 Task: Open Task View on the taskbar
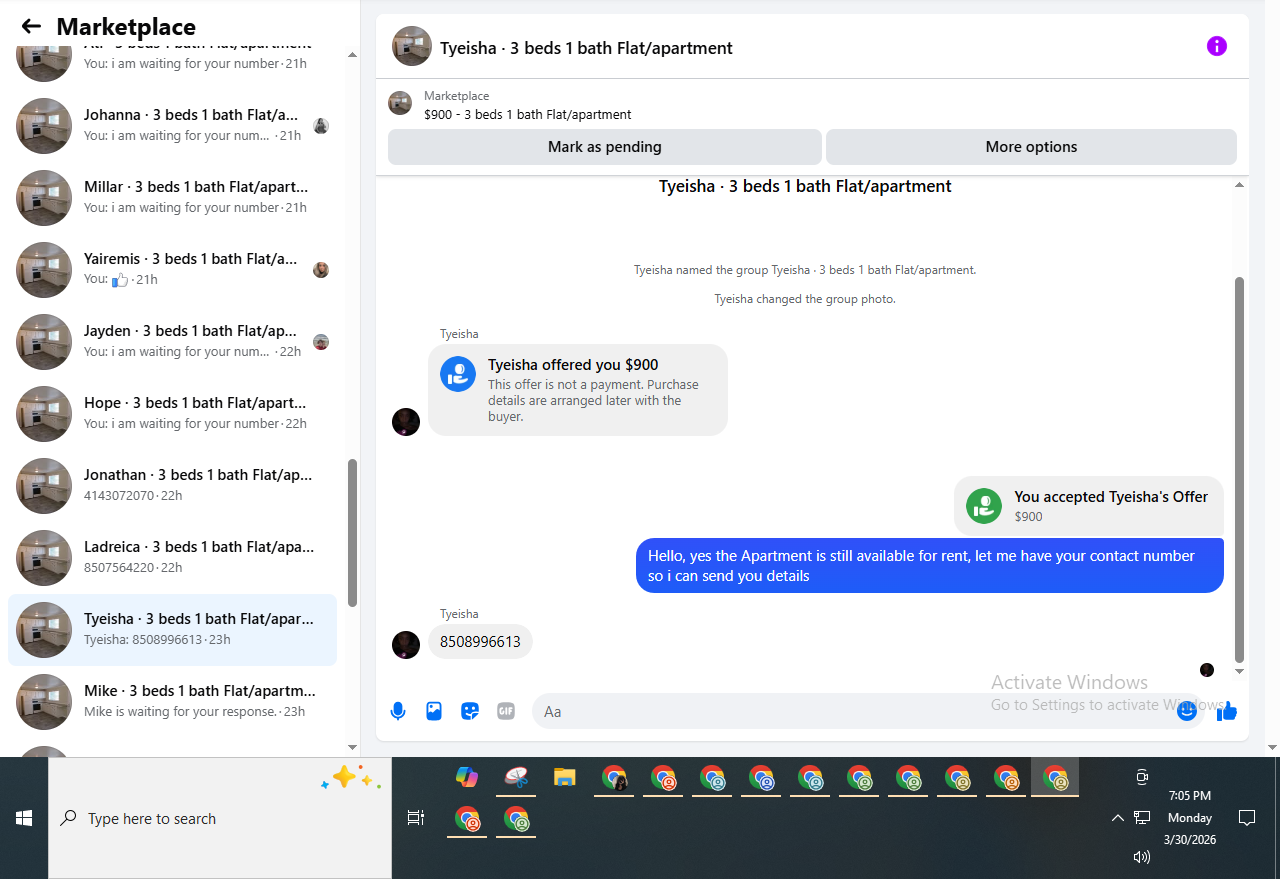click(x=416, y=818)
